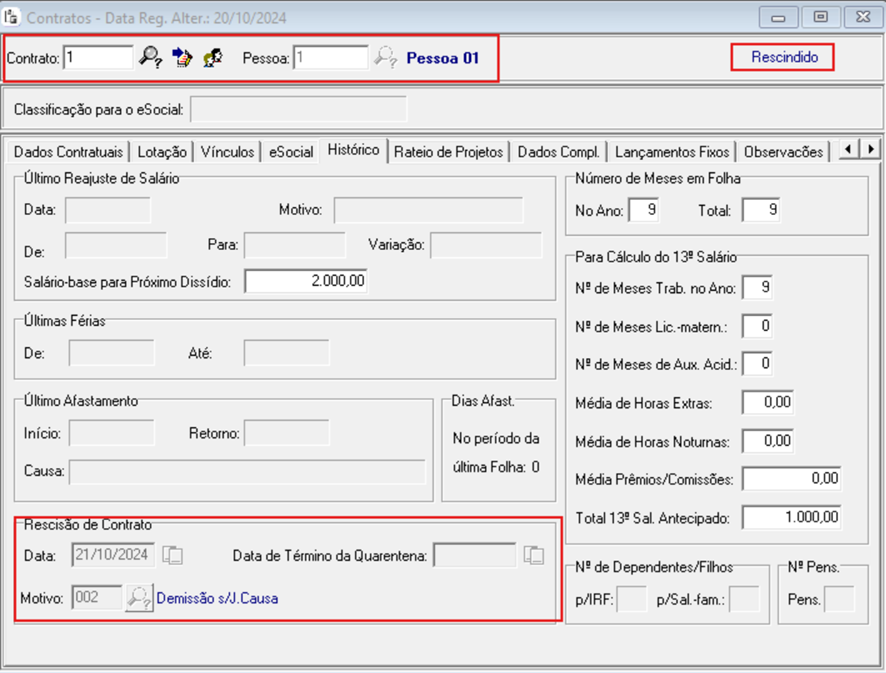Screen dimensions: 886x673
Task: Click the Salário-base para Próximo Dissídio field
Action: pyautogui.click(x=306, y=282)
